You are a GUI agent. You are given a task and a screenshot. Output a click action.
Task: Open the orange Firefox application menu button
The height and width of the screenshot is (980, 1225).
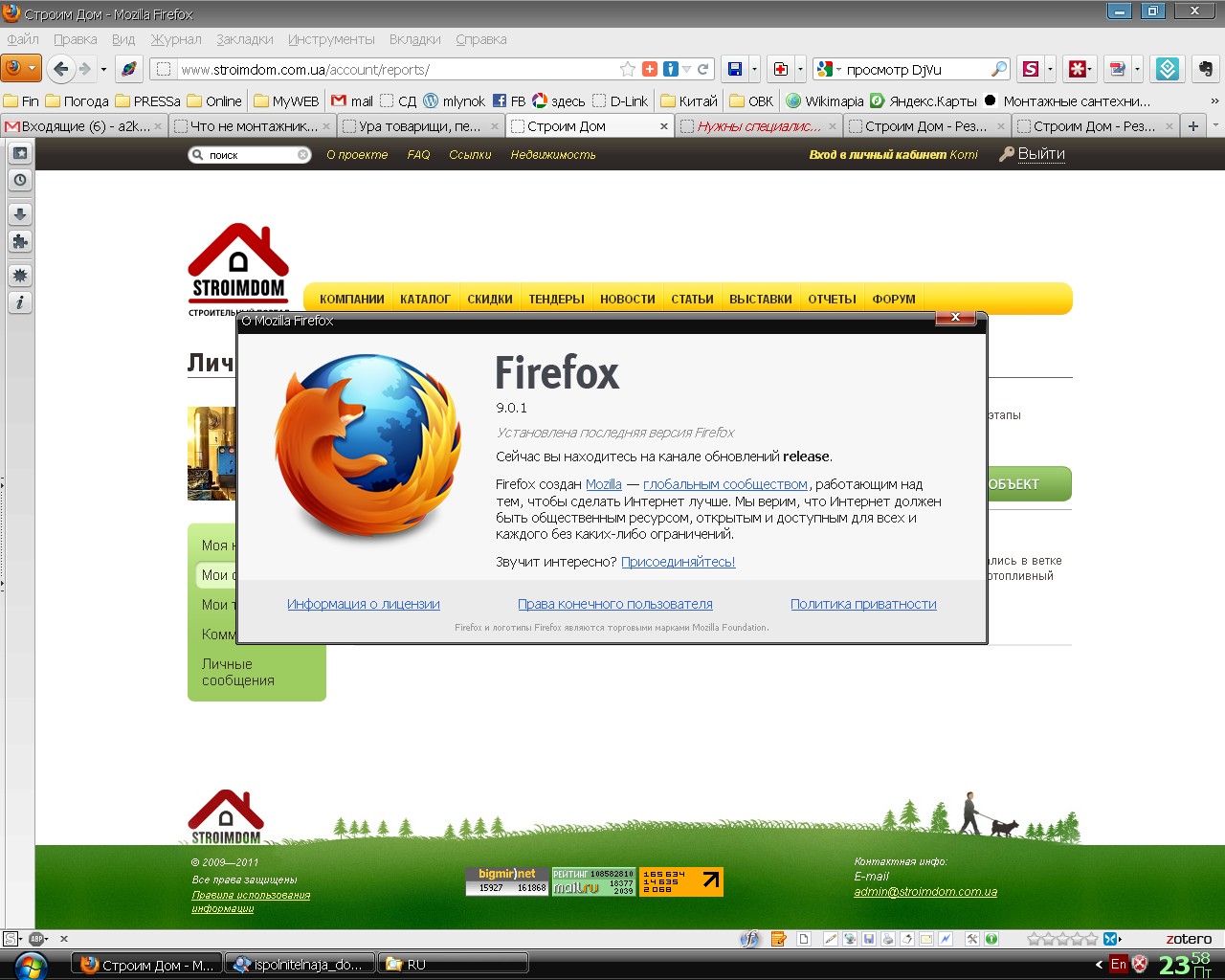pyautogui.click(x=20, y=68)
